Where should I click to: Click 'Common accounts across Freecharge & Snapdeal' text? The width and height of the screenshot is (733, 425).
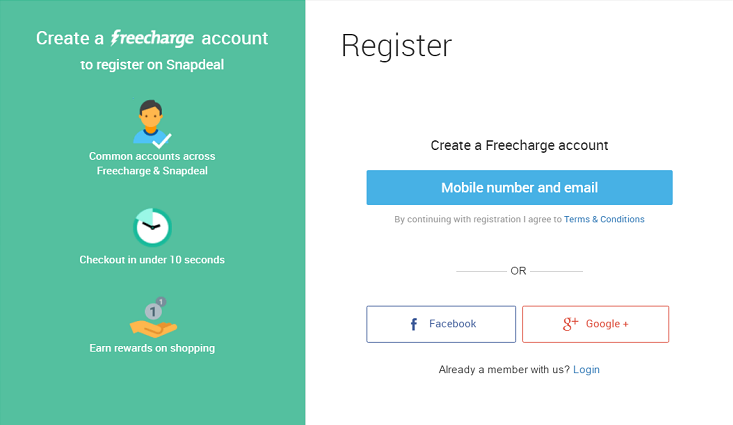point(152,163)
